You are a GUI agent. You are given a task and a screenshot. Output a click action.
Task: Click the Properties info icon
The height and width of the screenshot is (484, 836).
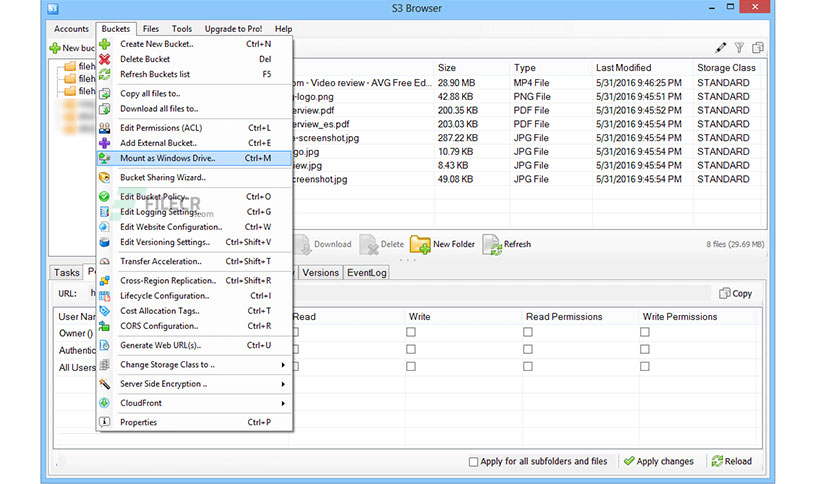(x=104, y=422)
